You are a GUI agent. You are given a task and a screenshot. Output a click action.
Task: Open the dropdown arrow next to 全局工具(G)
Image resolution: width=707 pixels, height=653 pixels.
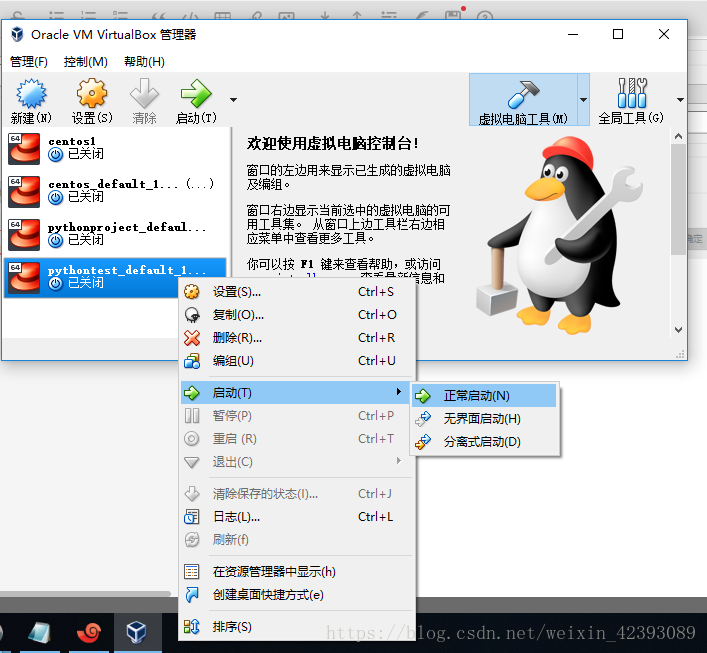[680, 100]
